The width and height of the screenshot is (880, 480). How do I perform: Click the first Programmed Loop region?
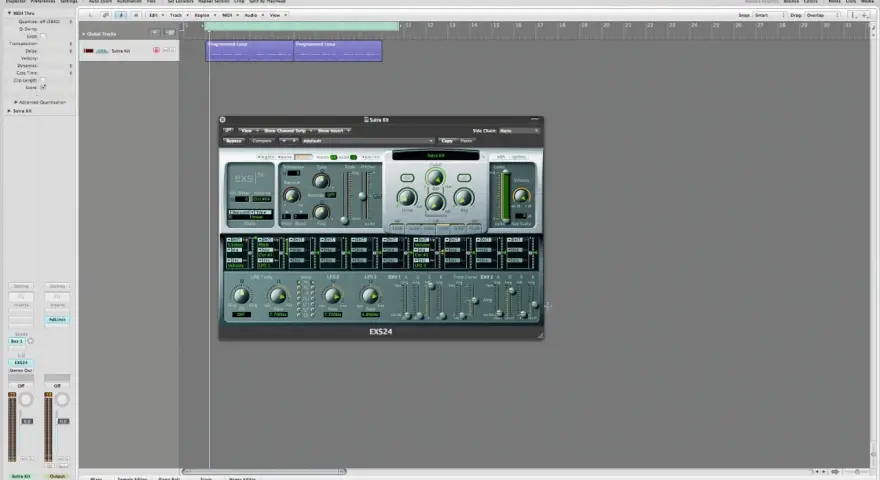pos(249,51)
